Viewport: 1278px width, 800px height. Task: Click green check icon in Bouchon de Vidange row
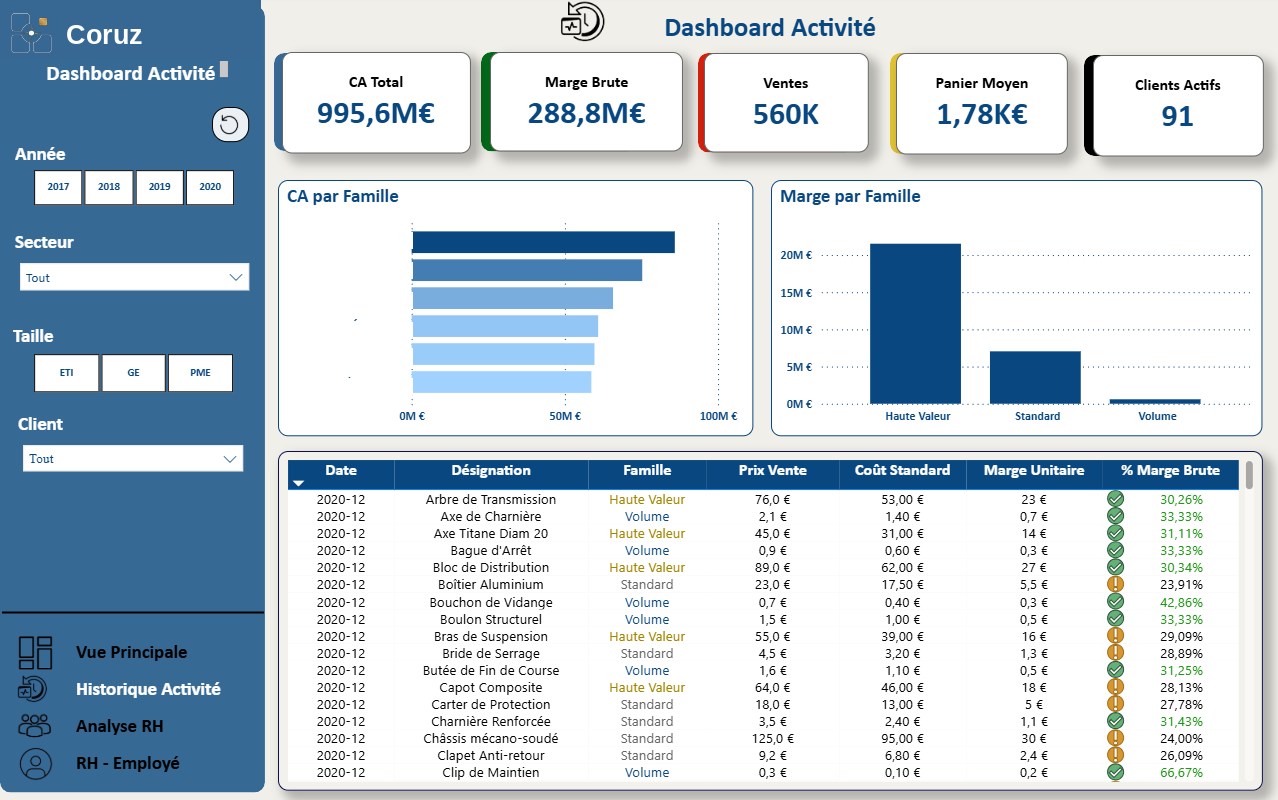point(1115,602)
